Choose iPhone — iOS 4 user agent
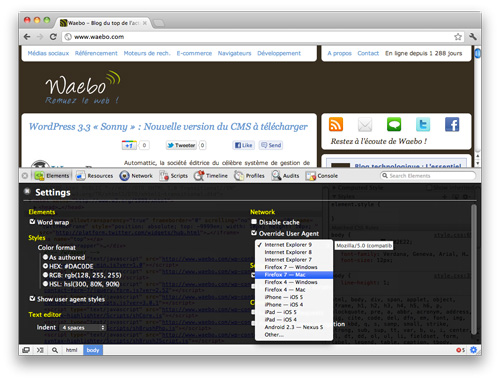 coord(294,305)
